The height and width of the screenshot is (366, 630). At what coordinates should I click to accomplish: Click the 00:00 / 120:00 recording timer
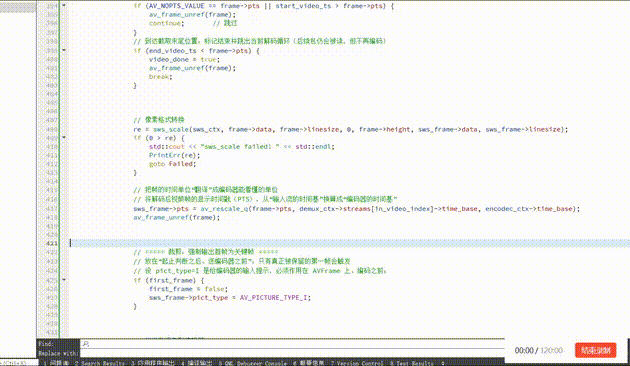point(538,350)
